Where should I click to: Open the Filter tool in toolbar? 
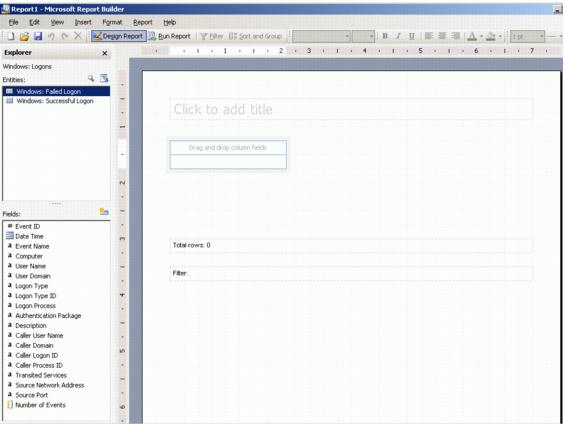[x=212, y=36]
